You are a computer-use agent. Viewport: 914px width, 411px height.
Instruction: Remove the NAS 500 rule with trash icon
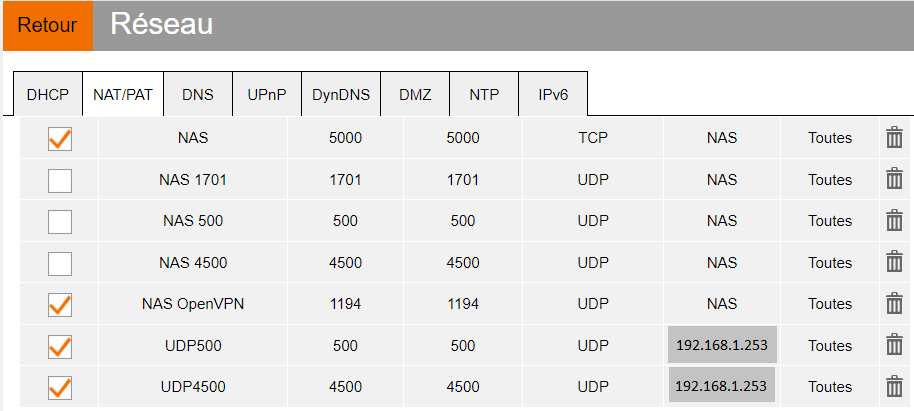[894, 221]
